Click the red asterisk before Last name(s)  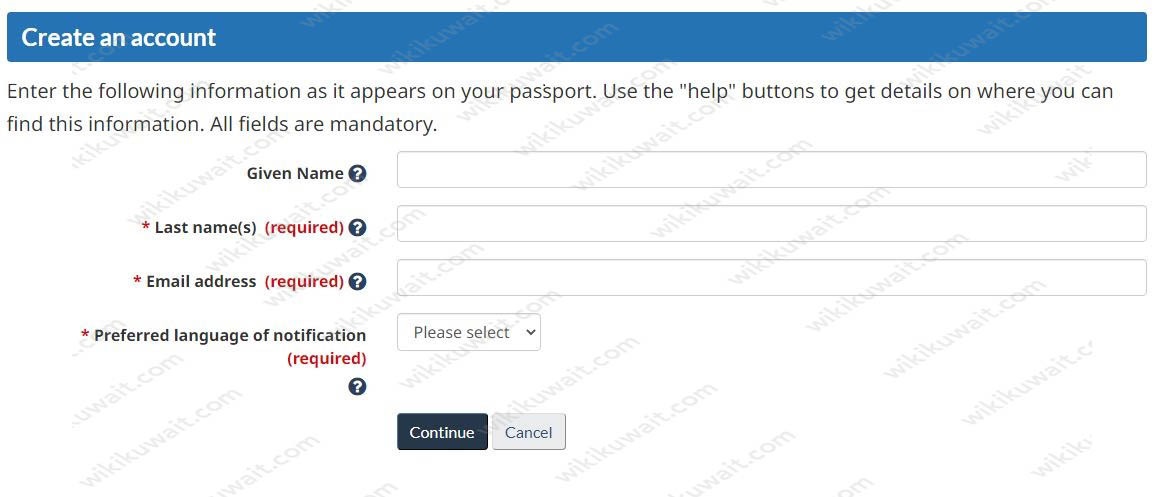(146, 227)
